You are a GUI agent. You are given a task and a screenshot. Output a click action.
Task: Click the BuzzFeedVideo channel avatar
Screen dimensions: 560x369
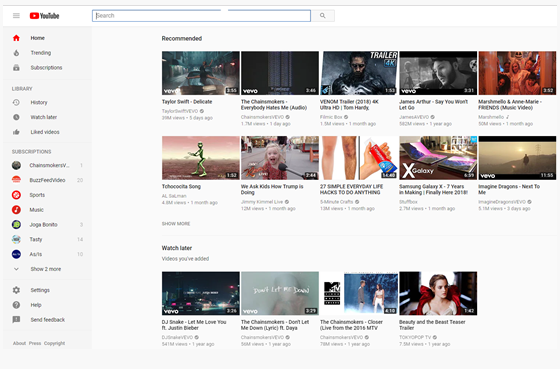point(16,180)
